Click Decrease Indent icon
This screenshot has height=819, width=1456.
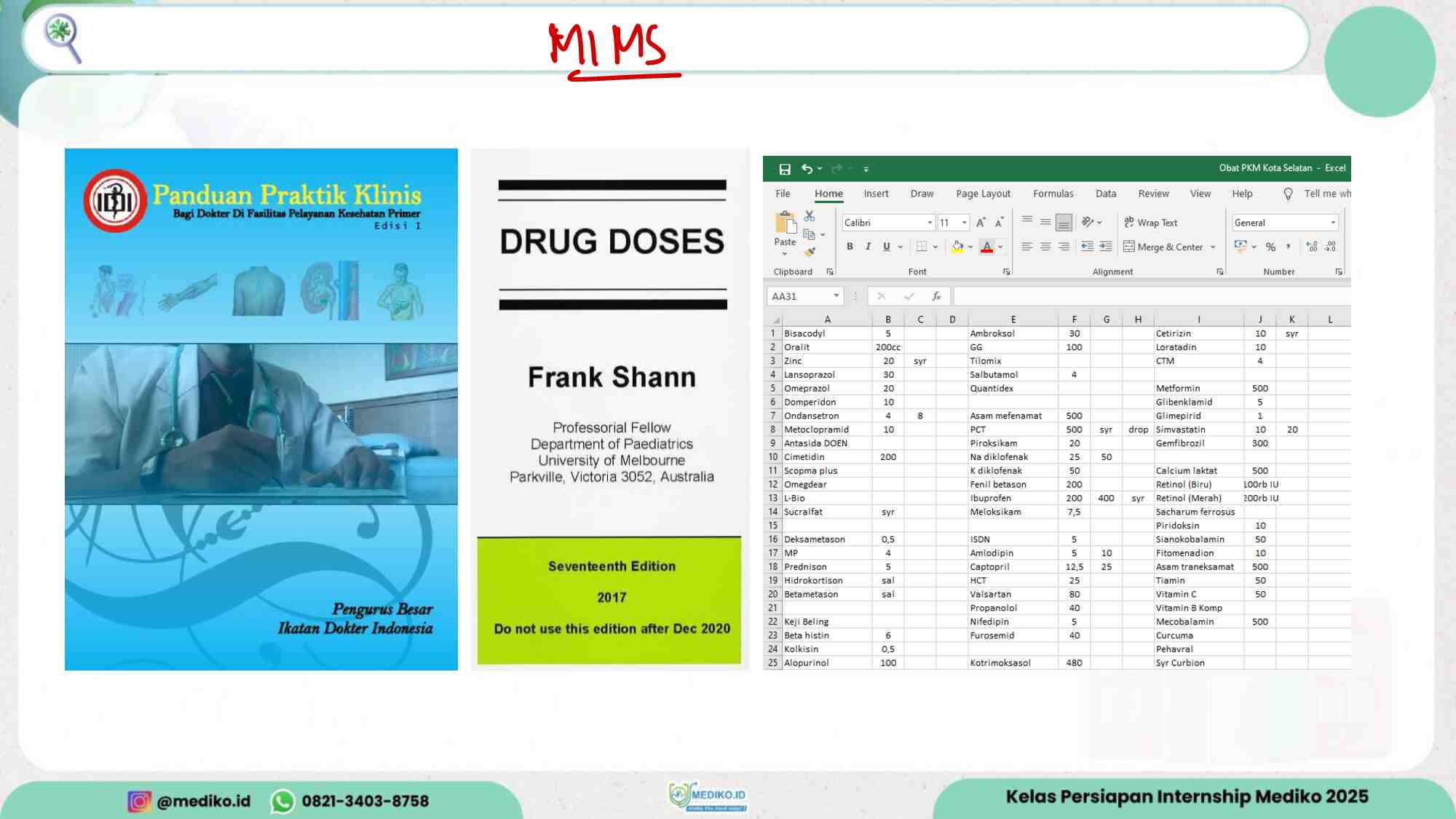pos(1087,247)
